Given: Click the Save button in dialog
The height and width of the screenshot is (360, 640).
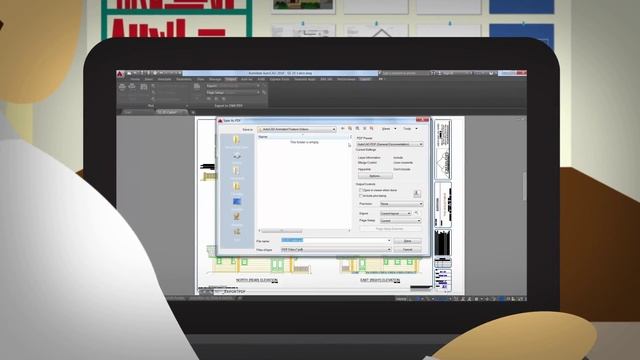Looking at the screenshot, I should (407, 241).
